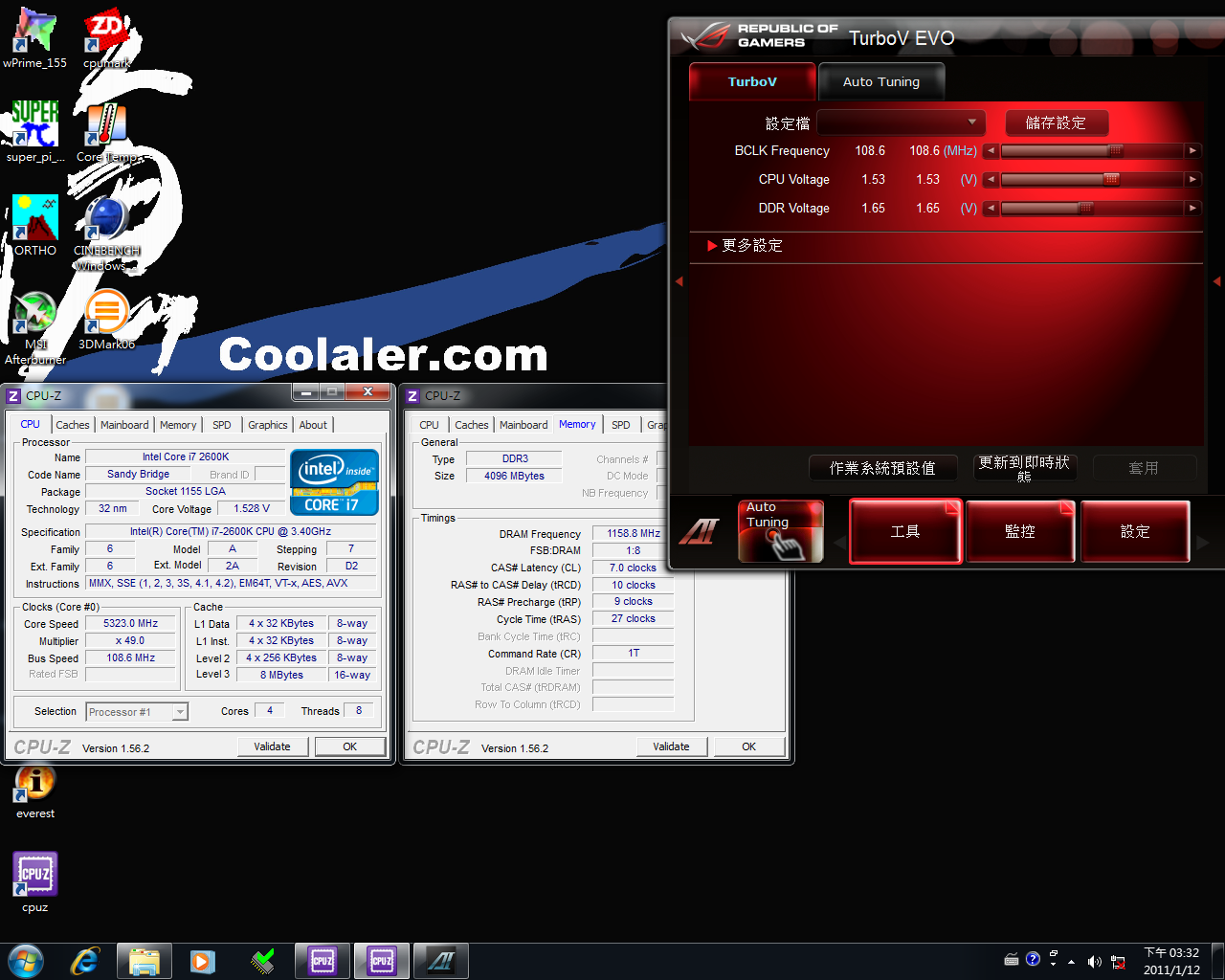Image resolution: width=1225 pixels, height=980 pixels.
Task: Click the Auto Tuning thumbnail in bottom bar
Action: coord(781,531)
